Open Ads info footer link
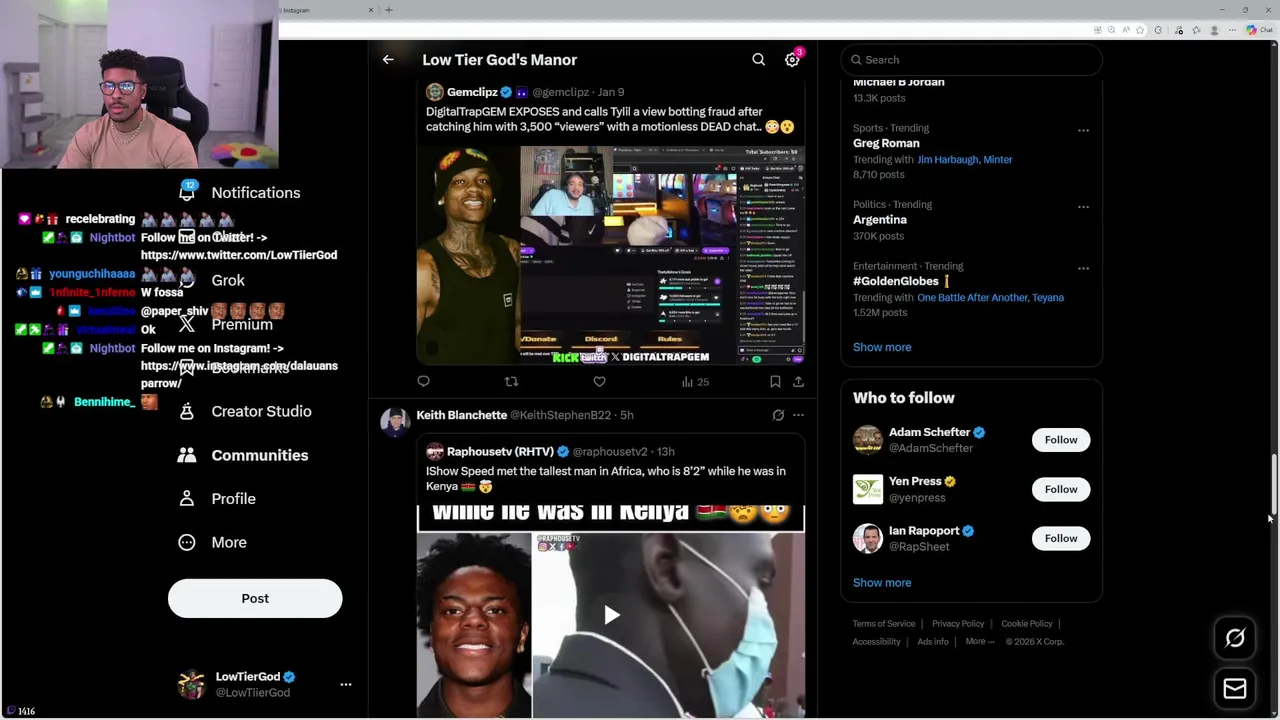Screen dimensions: 1280x720 coord(933,642)
